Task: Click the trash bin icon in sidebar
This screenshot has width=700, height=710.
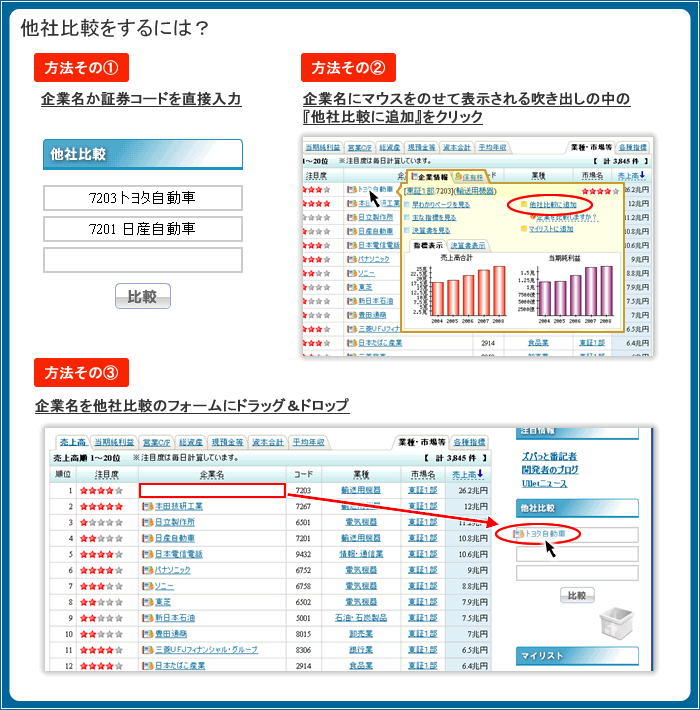Action: pyautogui.click(x=617, y=623)
